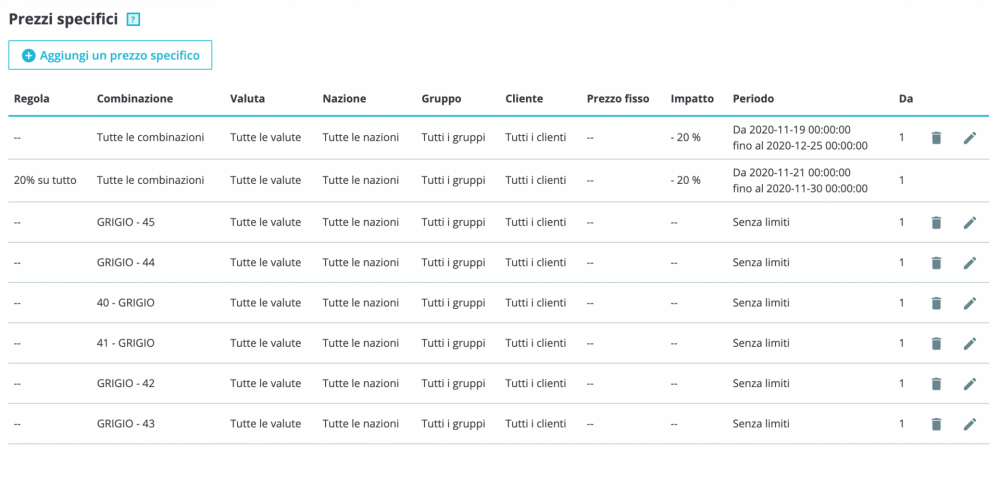
Task: Click Aggiungi un prezzo specifico button
Action: (x=110, y=55)
